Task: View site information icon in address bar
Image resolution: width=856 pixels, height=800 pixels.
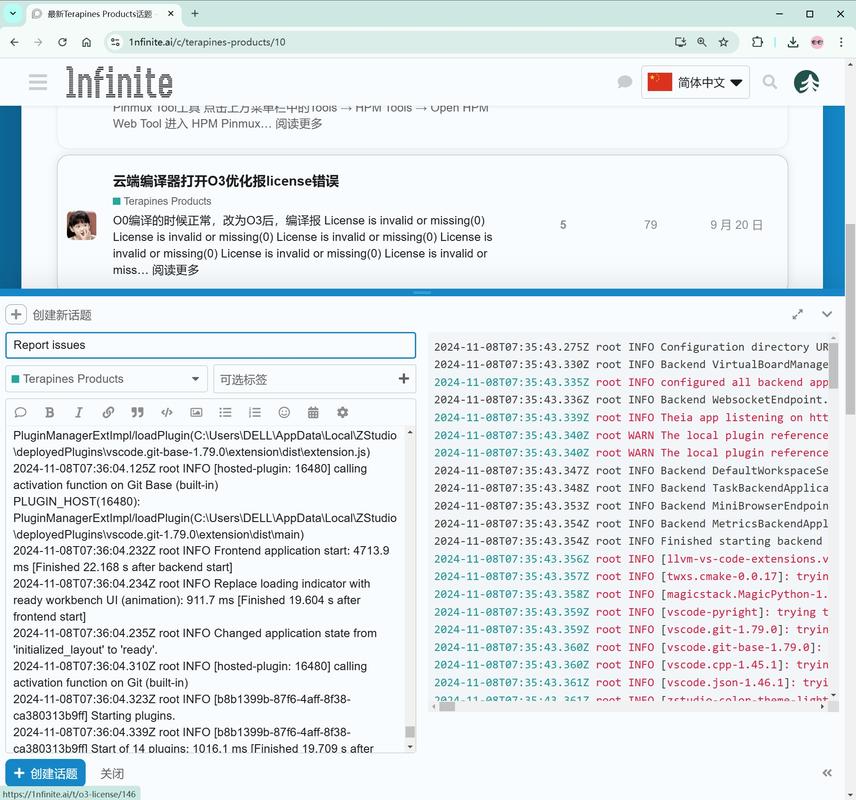Action: (115, 42)
